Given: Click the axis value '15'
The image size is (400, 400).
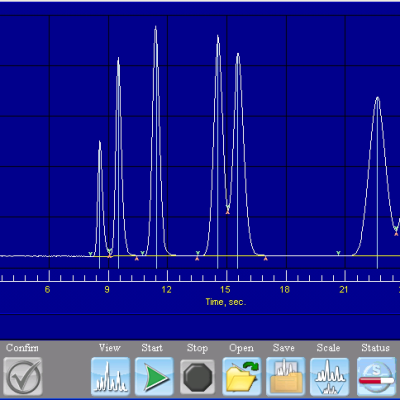Looking at the screenshot, I should coord(225,289).
